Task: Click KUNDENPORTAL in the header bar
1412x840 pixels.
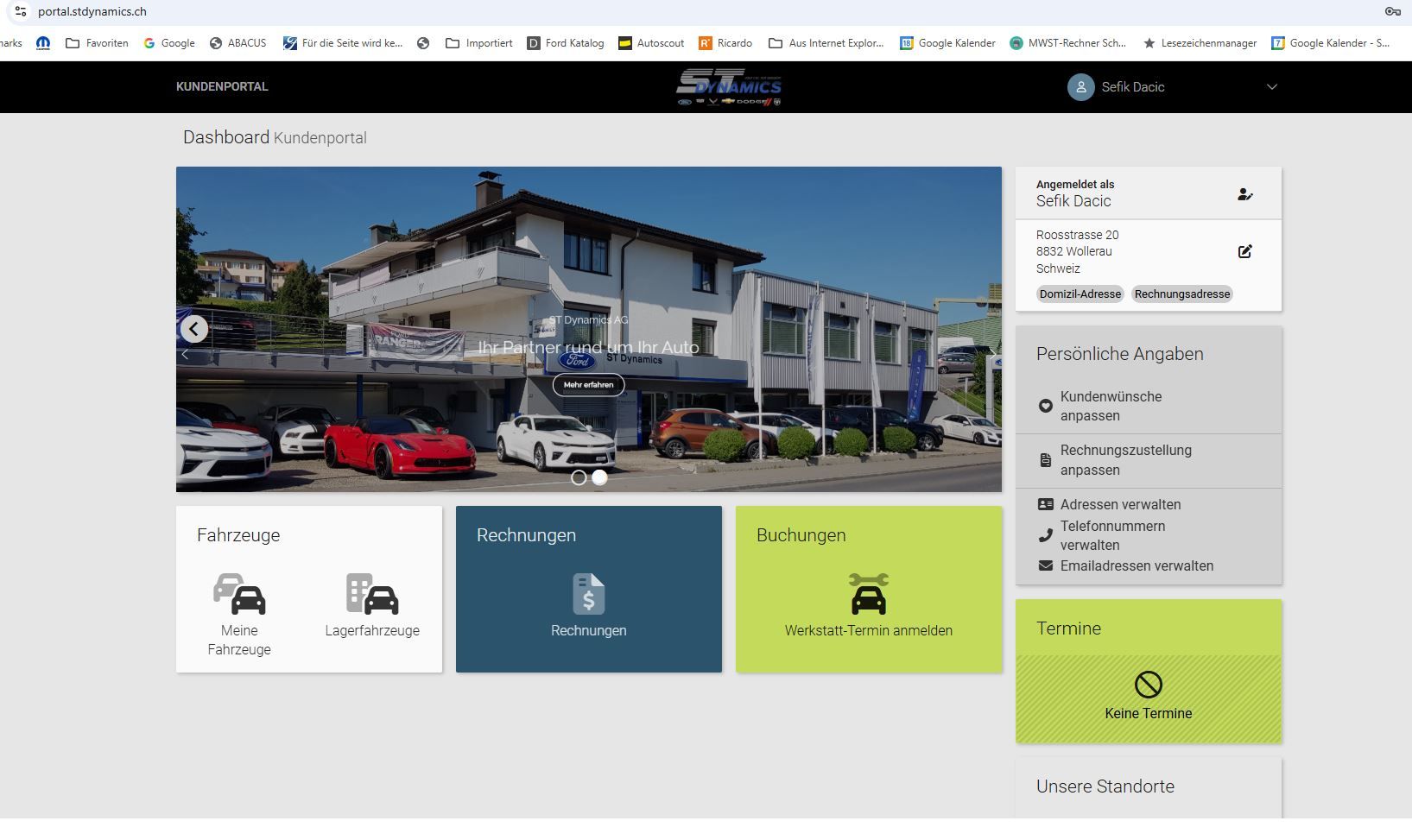Action: point(222,86)
